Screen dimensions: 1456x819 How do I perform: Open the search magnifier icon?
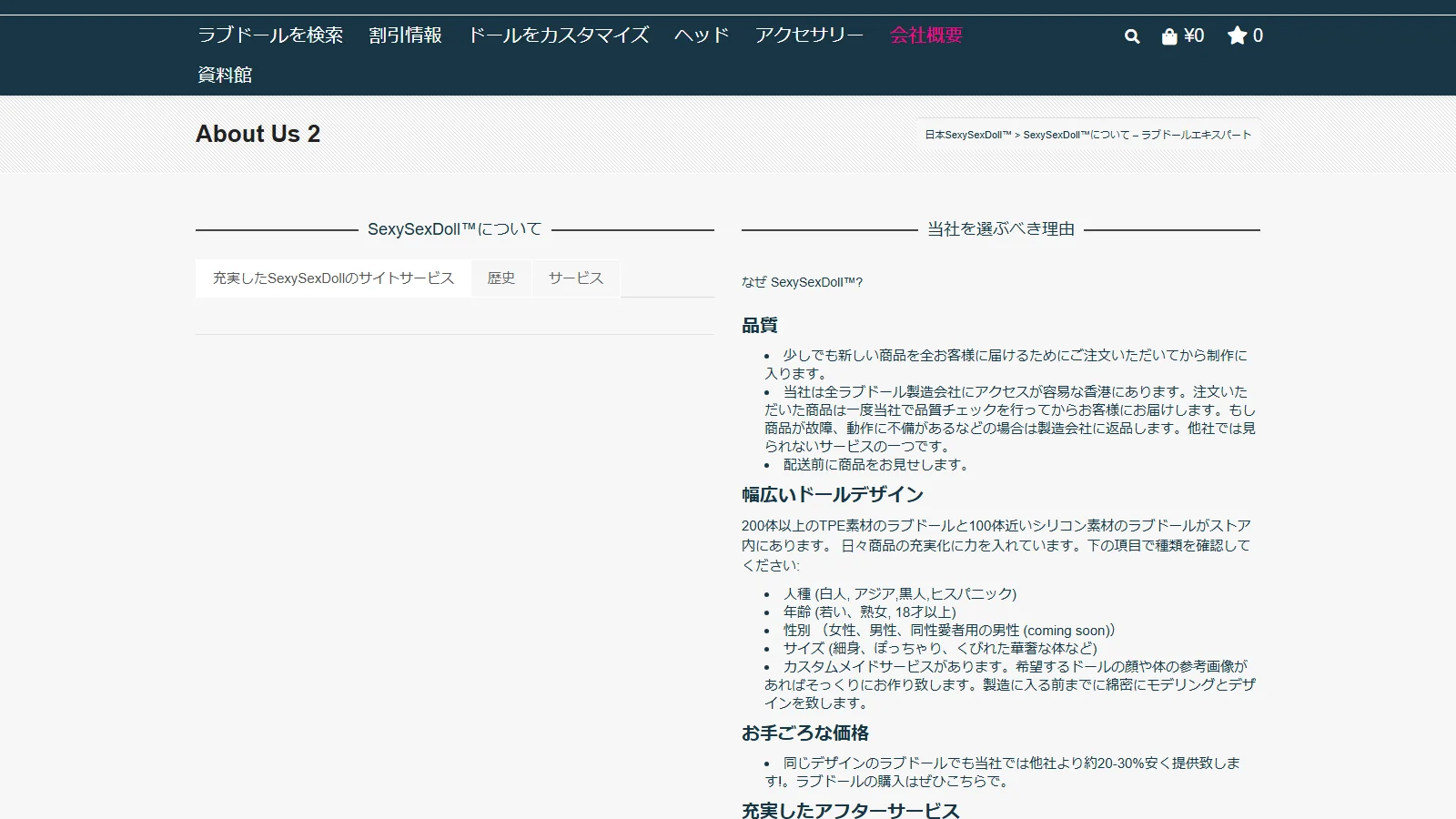pos(1132,36)
